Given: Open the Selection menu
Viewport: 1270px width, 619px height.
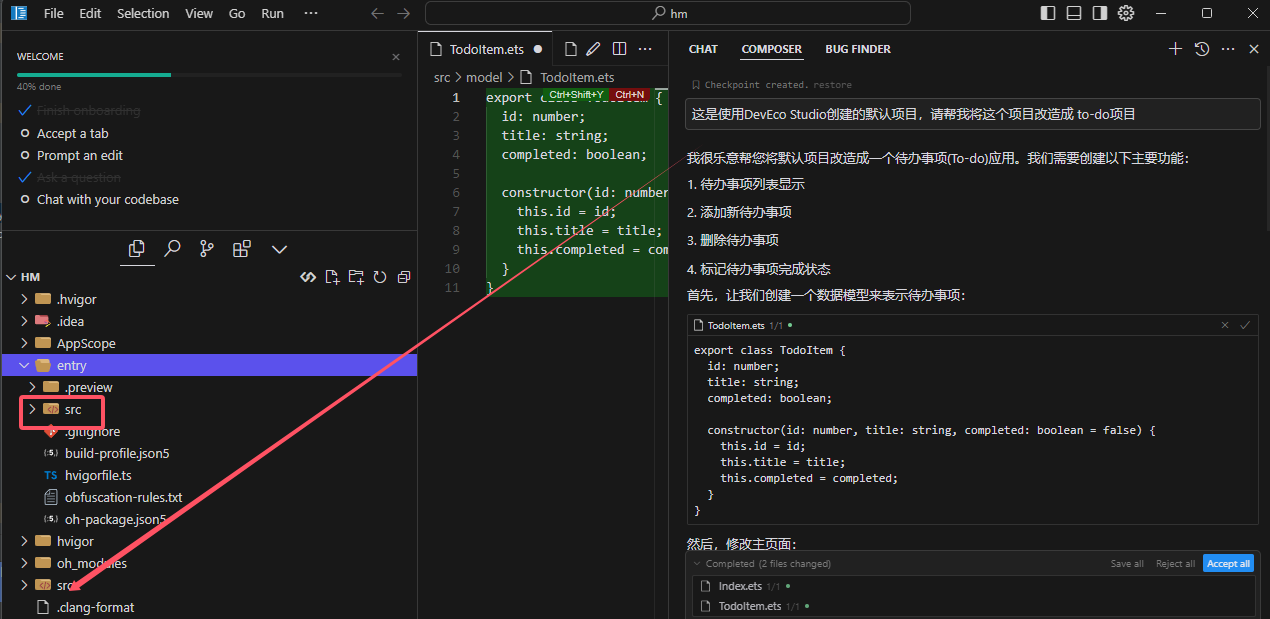Looking at the screenshot, I should [x=143, y=13].
